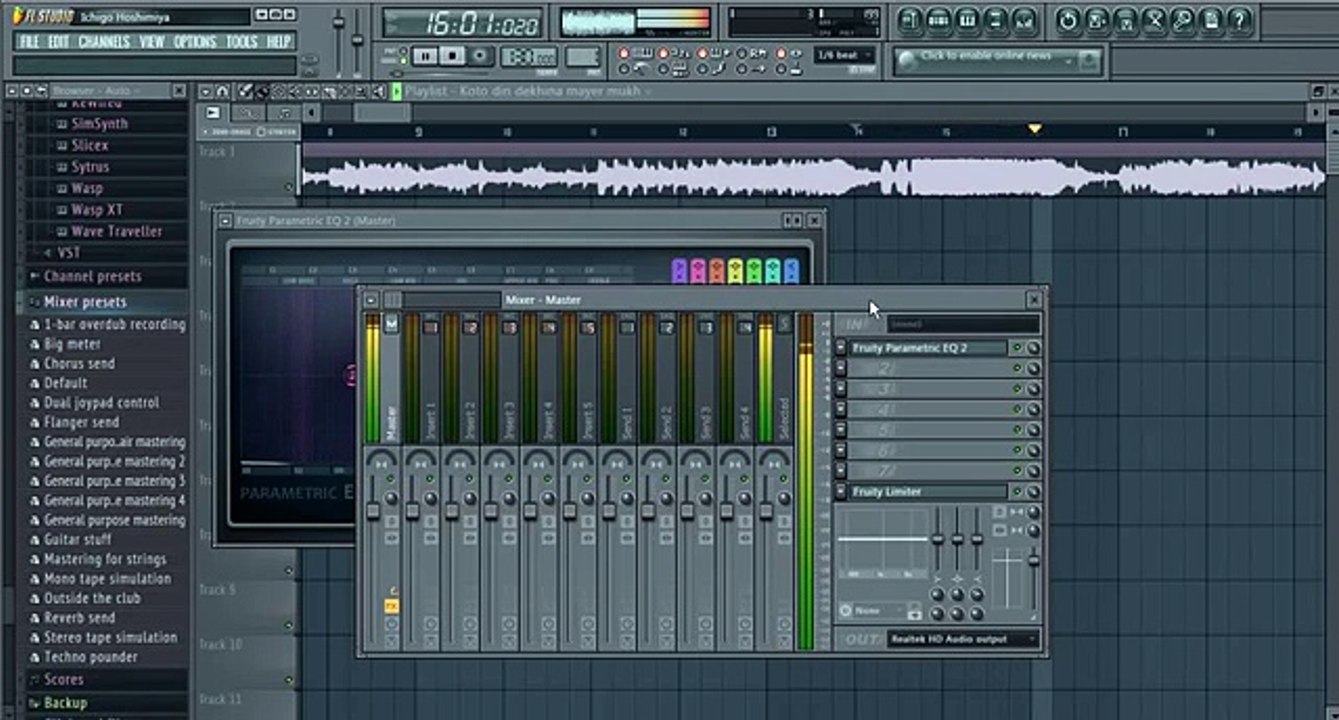This screenshot has width=1339, height=720.
Task: Open the TOOLS menu
Action: [x=242, y=42]
